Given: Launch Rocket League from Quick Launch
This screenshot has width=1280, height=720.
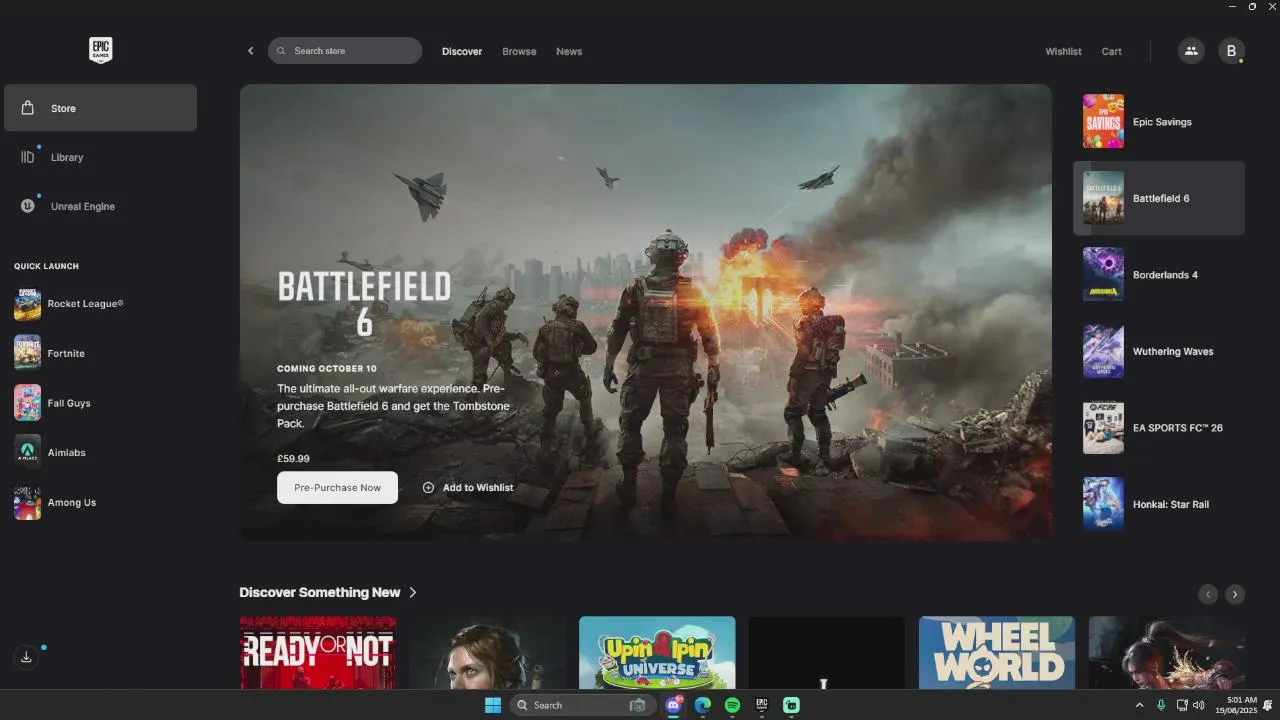Looking at the screenshot, I should [70, 304].
